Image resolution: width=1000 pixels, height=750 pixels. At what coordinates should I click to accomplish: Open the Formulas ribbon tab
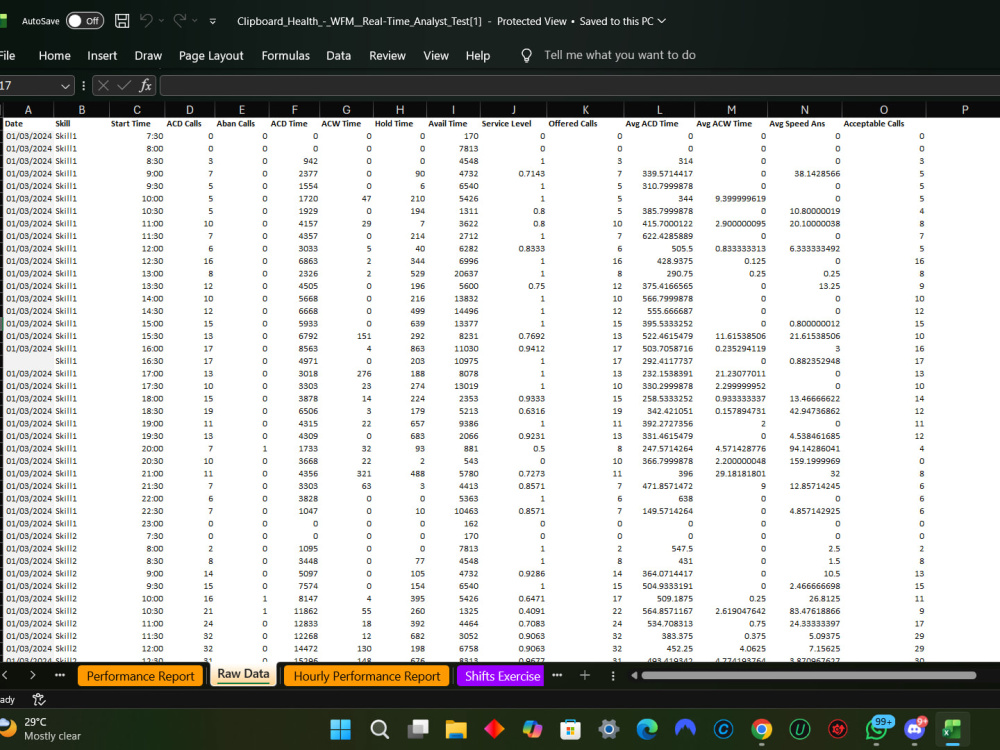point(285,55)
